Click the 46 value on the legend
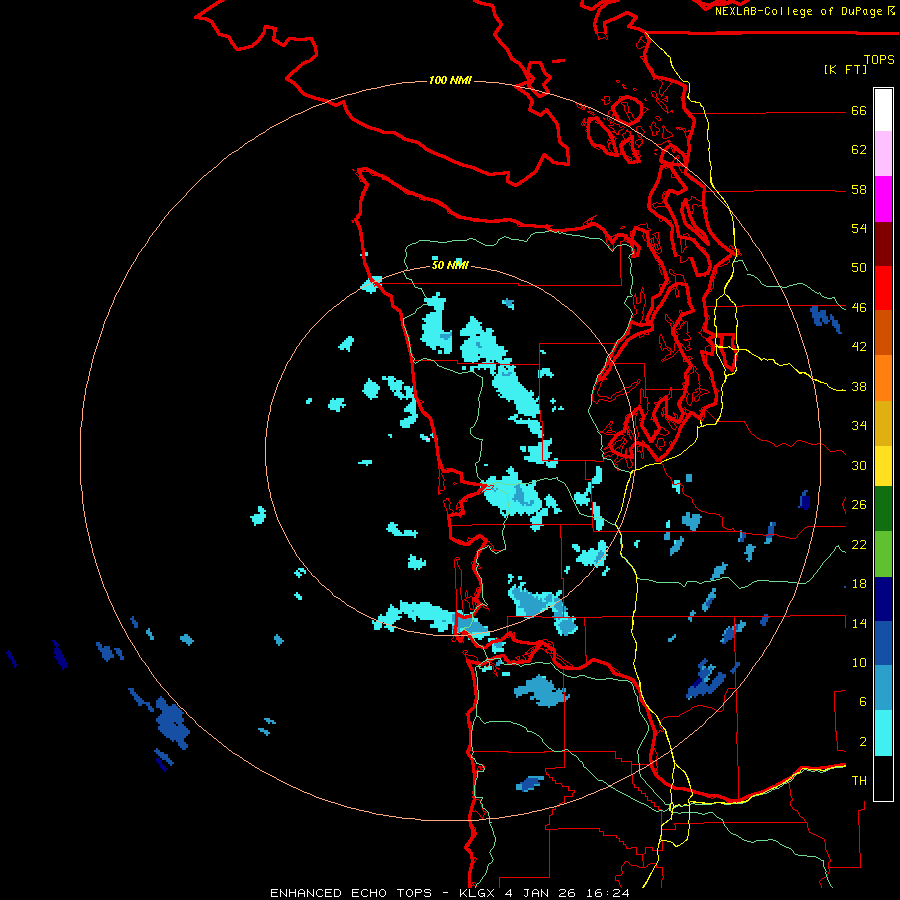This screenshot has height=900, width=900. tap(859, 308)
